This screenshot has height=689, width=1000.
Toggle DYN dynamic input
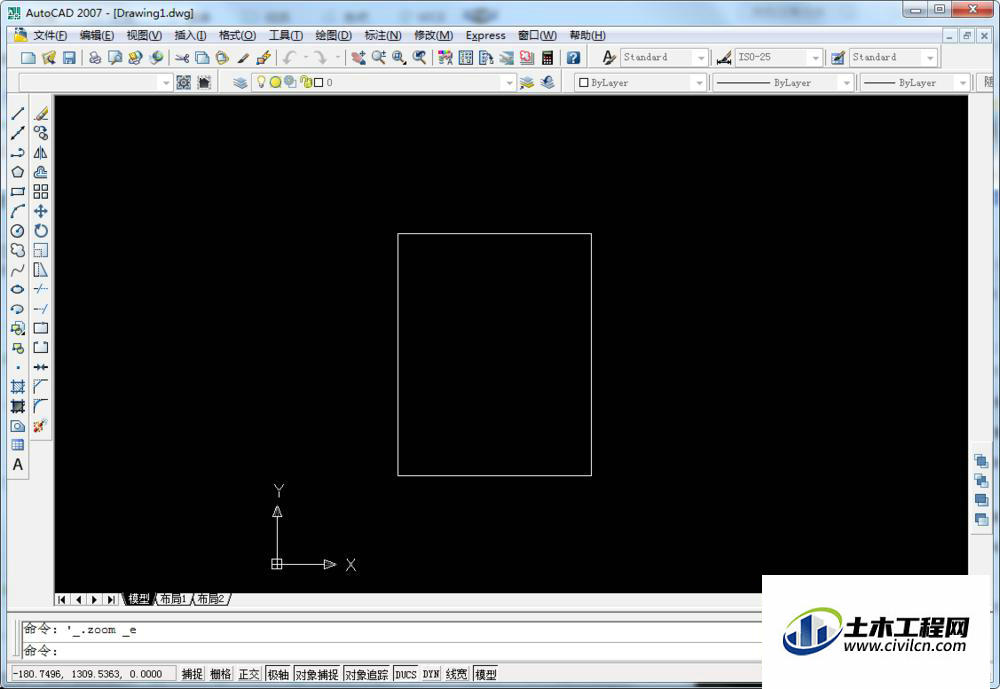pos(431,674)
